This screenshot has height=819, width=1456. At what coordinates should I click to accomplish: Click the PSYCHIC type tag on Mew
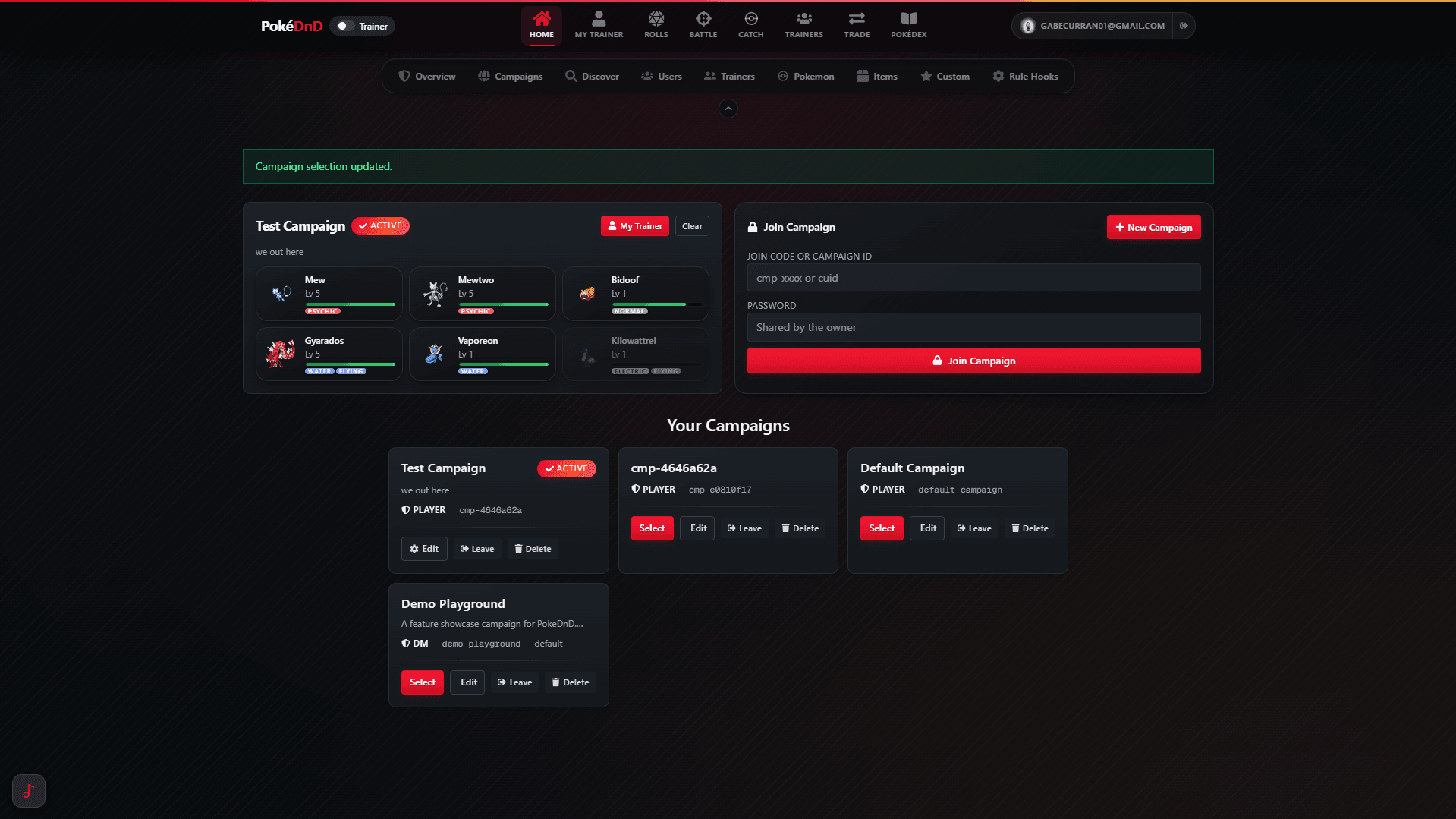pos(322,311)
